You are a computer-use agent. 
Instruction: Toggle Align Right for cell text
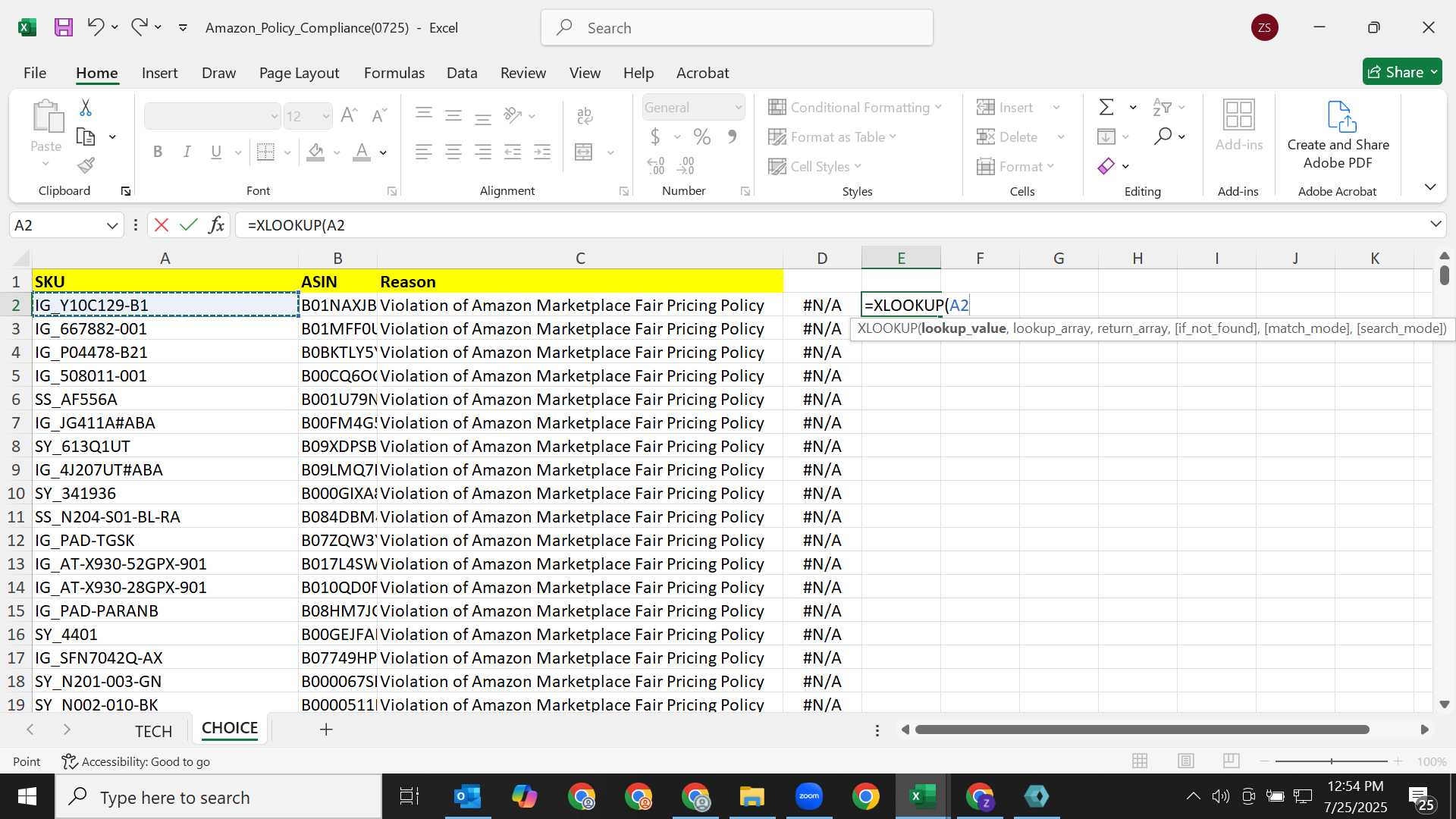tap(483, 152)
